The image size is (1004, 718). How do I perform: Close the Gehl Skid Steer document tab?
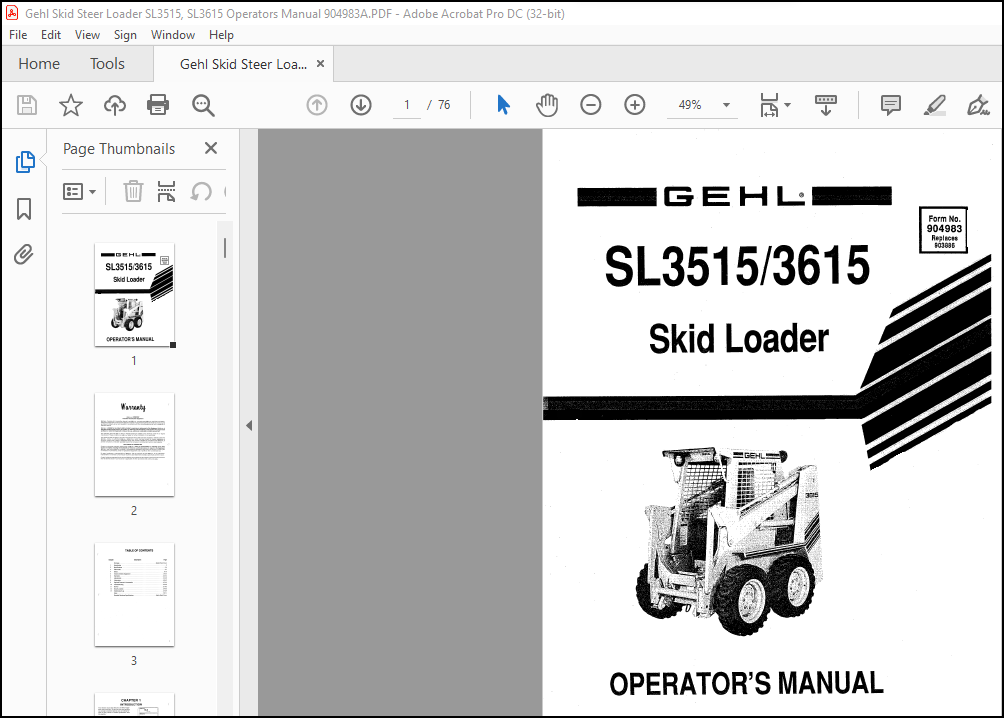coord(321,64)
